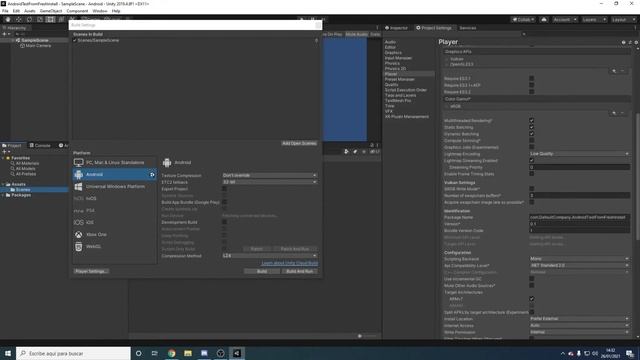This screenshot has width=640, height=360.
Task: Open Task View in the taskbar
Action: pos(155,353)
